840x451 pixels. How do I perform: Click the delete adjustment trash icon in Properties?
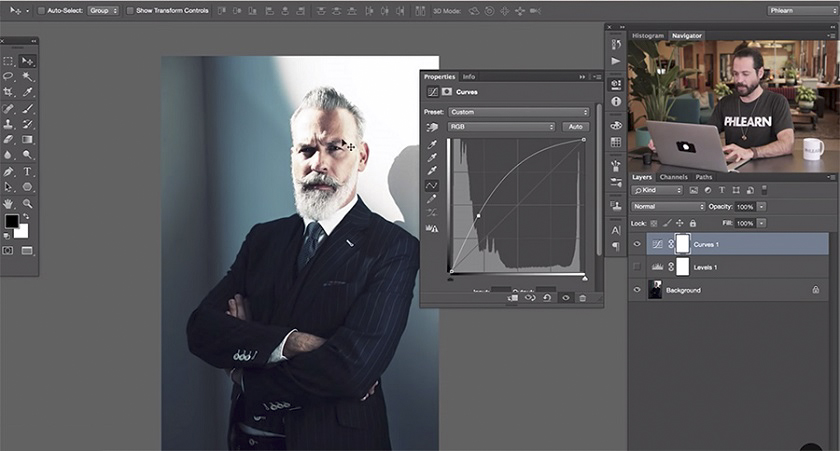pyautogui.click(x=582, y=298)
